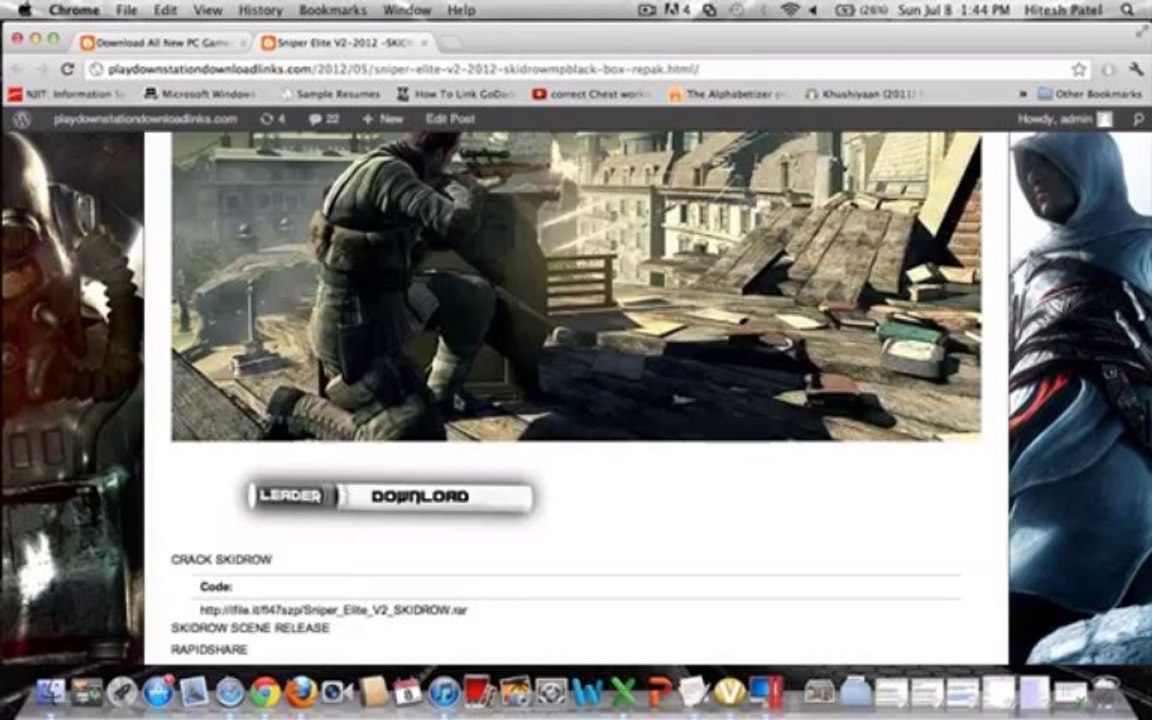This screenshot has height=720, width=1152.
Task: Launch App Store from the dock
Action: 158,693
